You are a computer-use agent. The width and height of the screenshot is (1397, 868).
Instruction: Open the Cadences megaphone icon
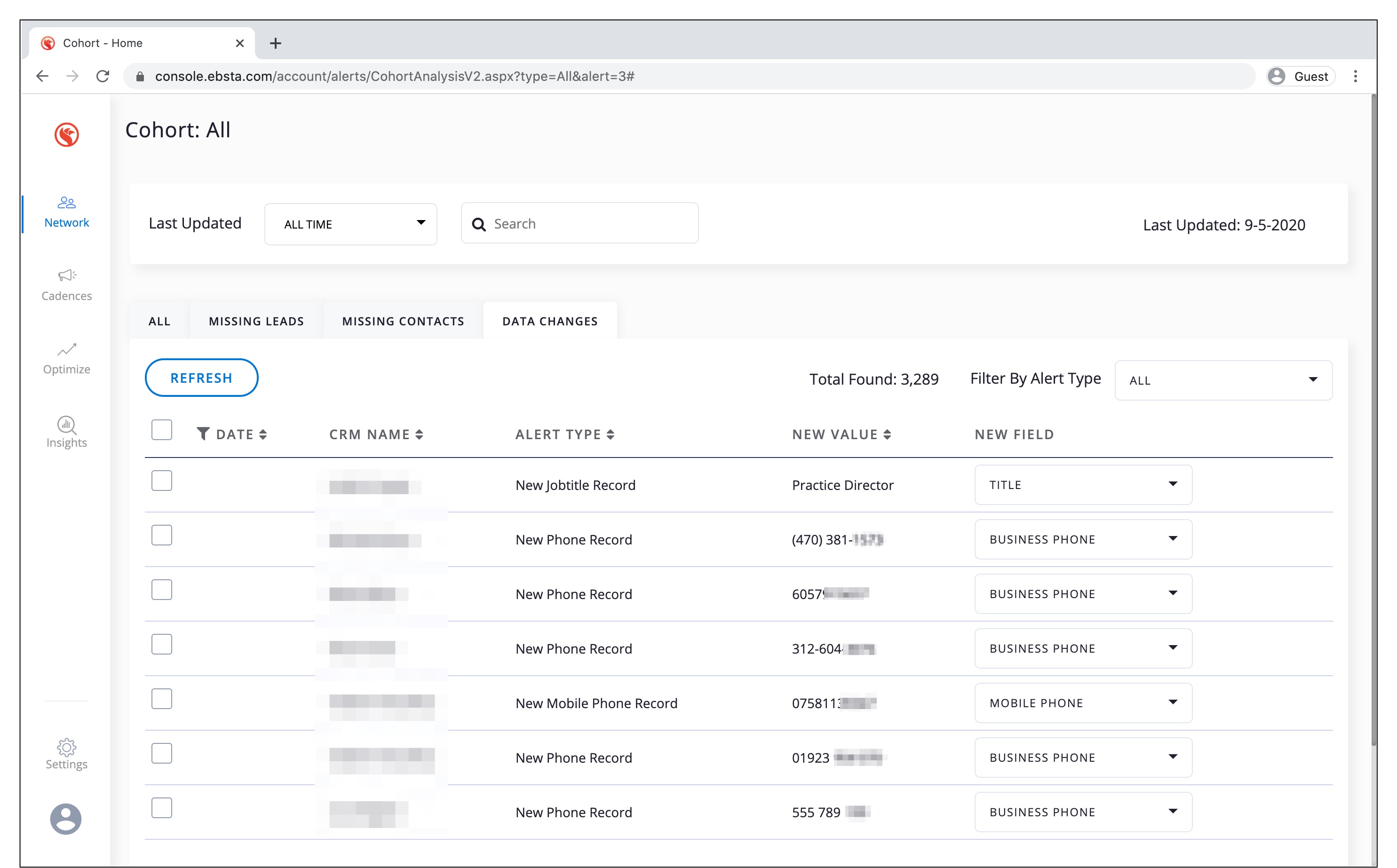[x=67, y=276]
